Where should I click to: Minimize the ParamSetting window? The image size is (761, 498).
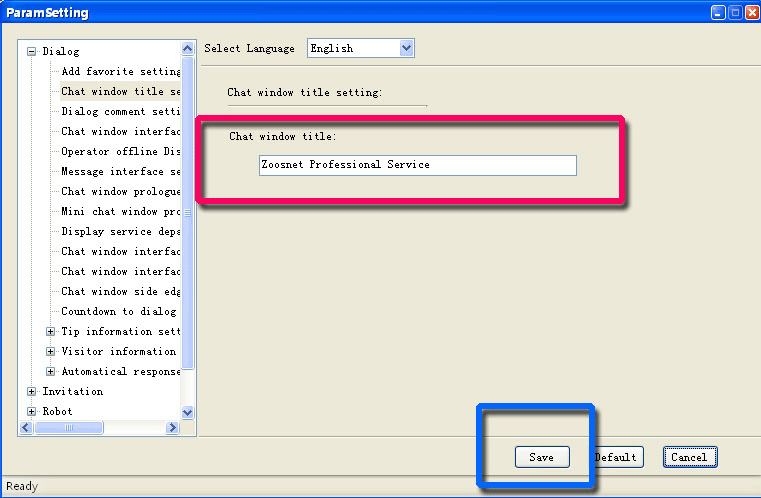(718, 12)
